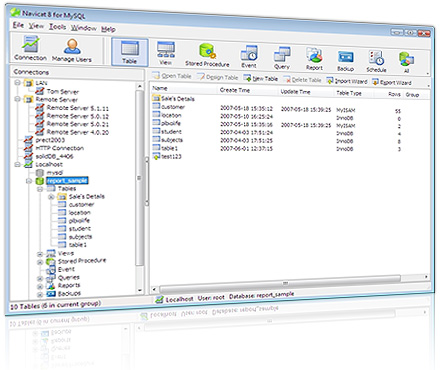Click the horizontal scrollbar of table list
This screenshot has width=440, height=370.
[x=280, y=283]
